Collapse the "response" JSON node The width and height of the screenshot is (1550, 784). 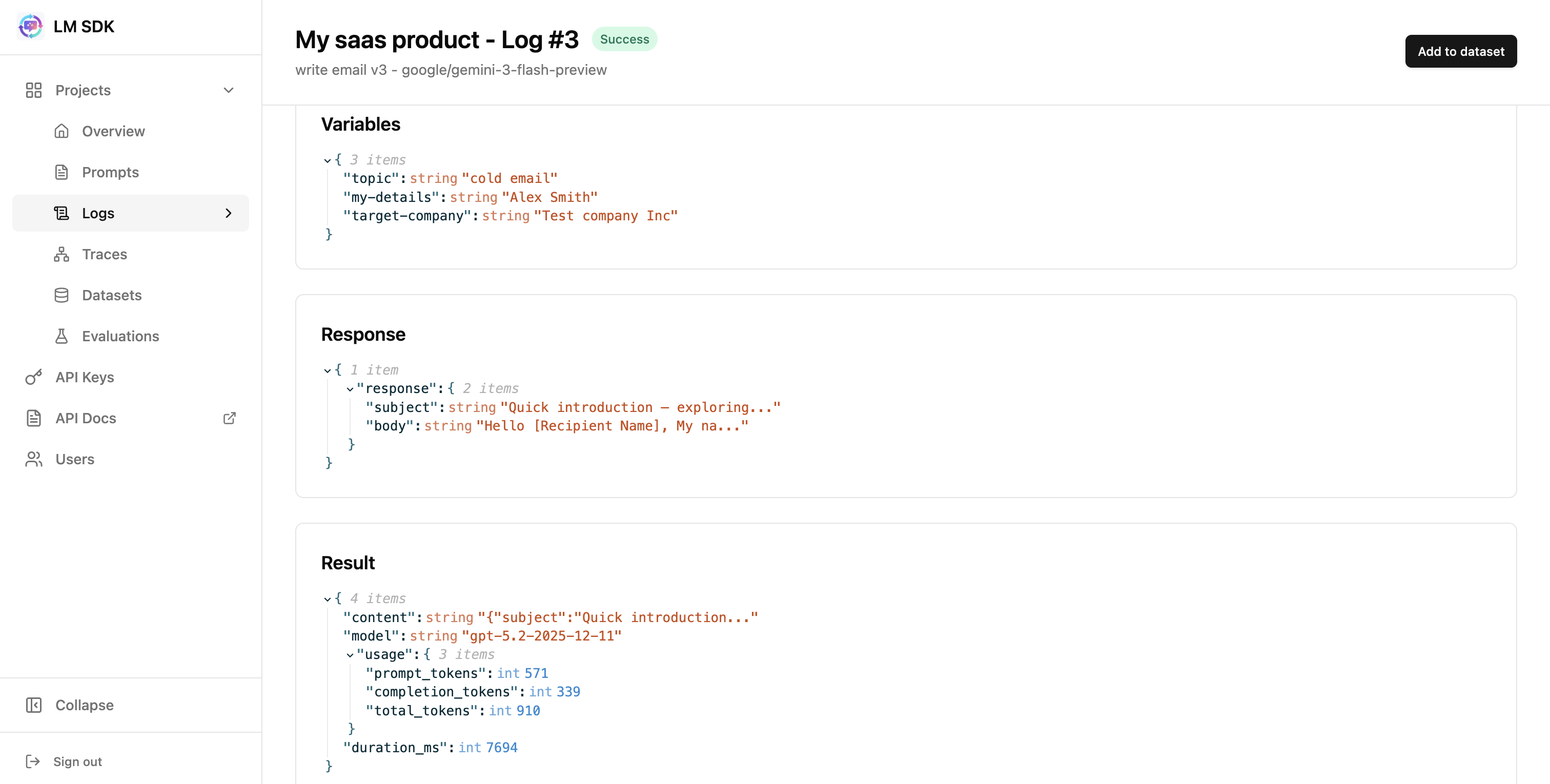pyautogui.click(x=350, y=389)
